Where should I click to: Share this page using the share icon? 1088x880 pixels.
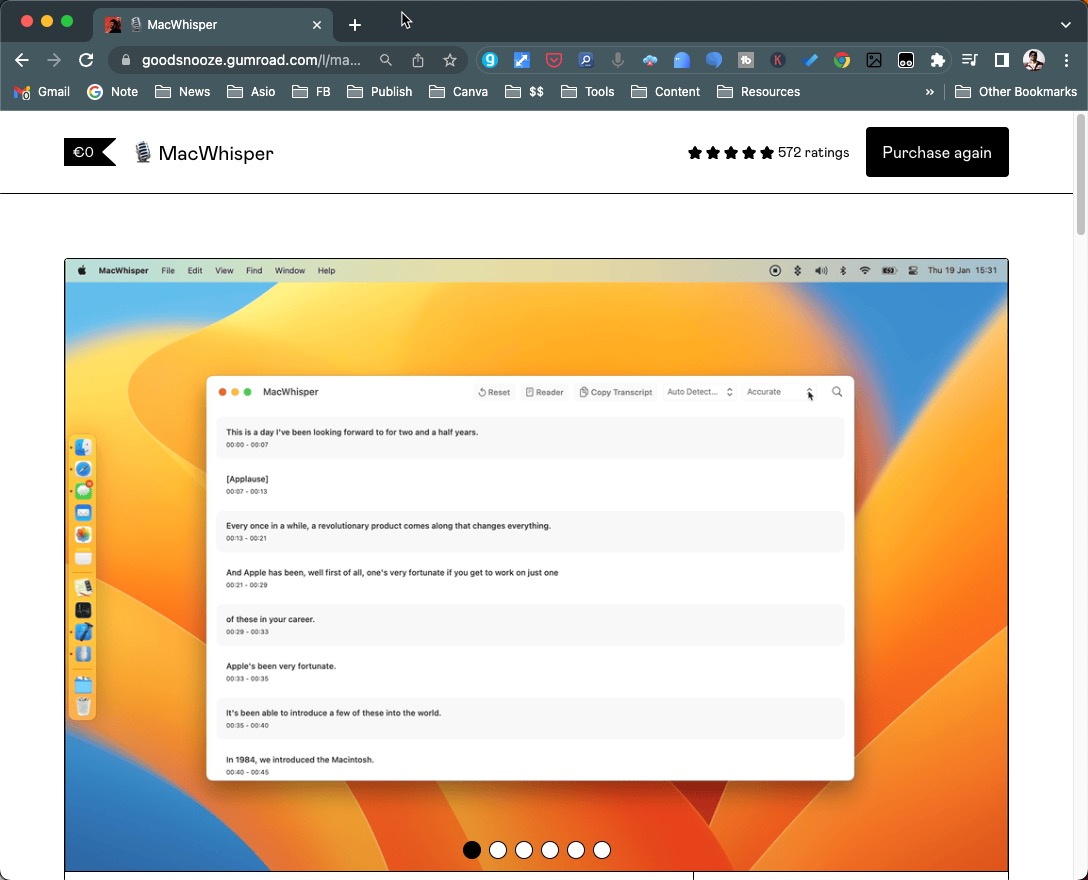tap(418, 60)
